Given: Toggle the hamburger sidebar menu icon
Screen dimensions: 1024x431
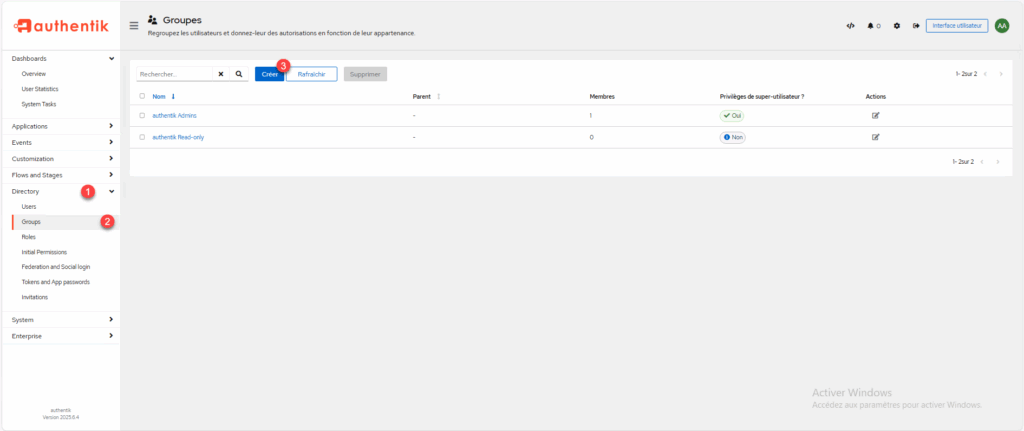Looking at the screenshot, I should (x=134, y=25).
